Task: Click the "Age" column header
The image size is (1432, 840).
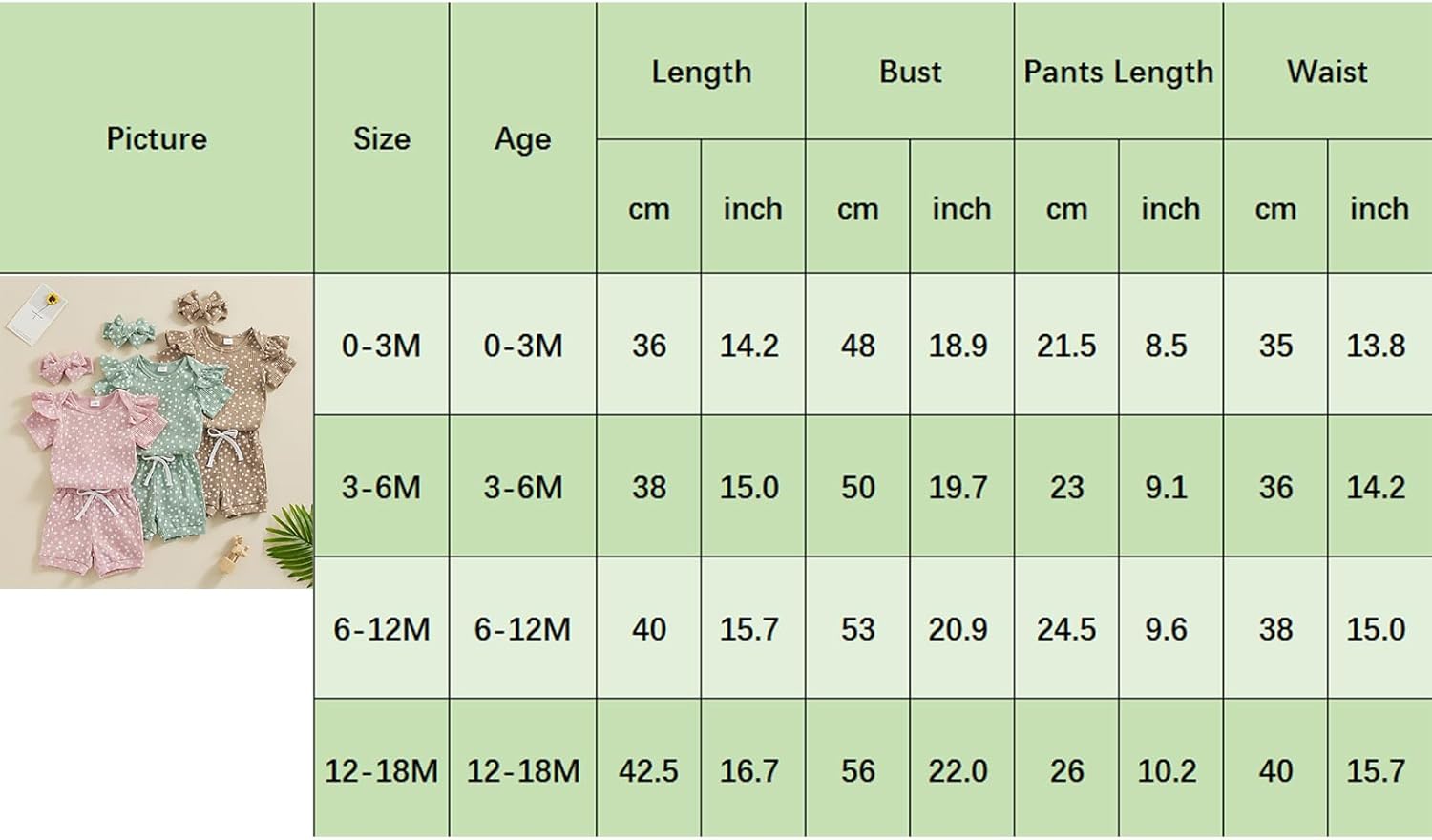Action: coord(522,138)
